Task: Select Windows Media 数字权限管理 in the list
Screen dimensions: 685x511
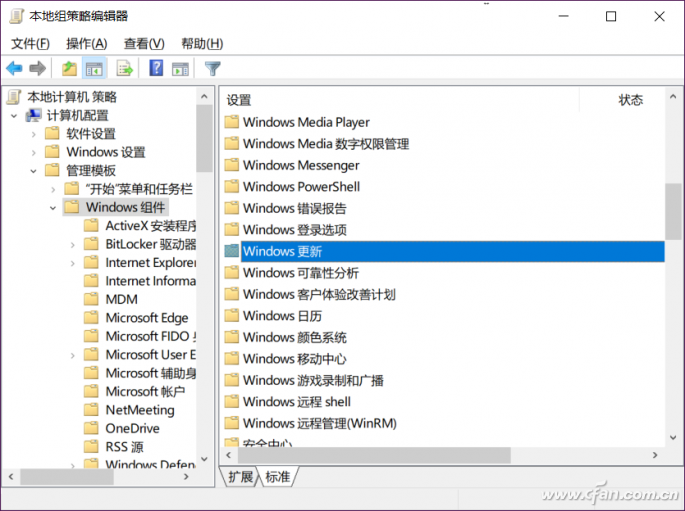Action: pyautogui.click(x=326, y=143)
